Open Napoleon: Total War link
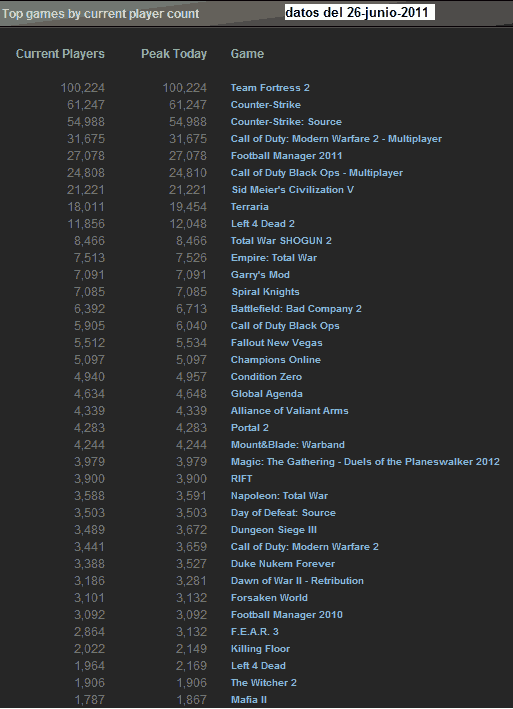513x709 pixels. (x=279, y=496)
